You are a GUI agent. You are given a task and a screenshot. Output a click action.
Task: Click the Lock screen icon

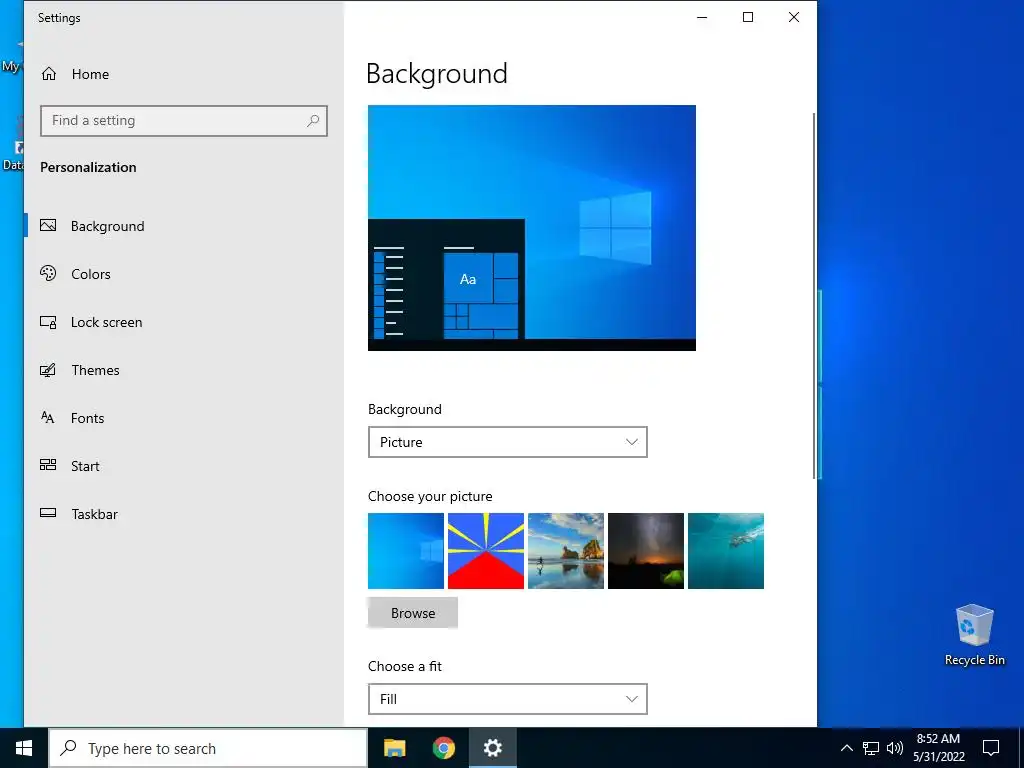48,322
